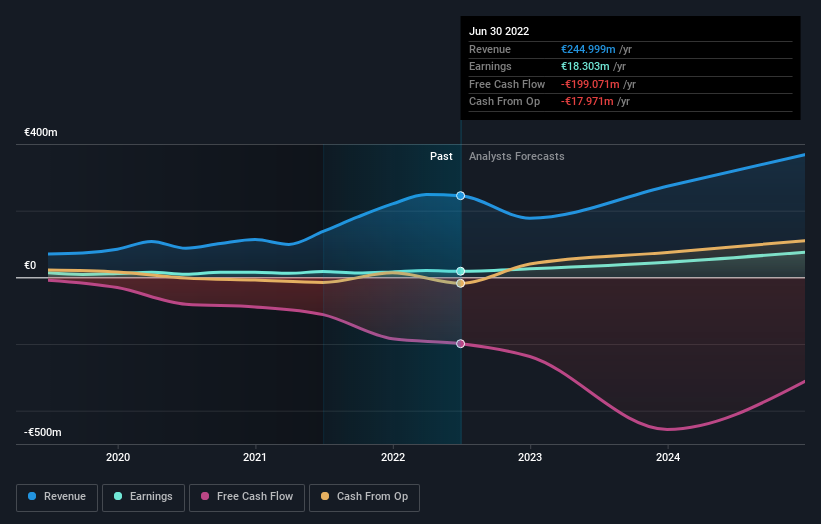Click the €0 y-axis label
Screen dimensions: 821x524
point(30,265)
